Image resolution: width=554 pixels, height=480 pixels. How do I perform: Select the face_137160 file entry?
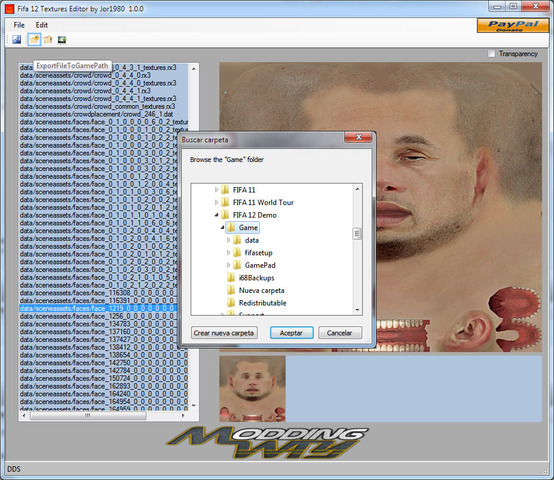coord(98,332)
